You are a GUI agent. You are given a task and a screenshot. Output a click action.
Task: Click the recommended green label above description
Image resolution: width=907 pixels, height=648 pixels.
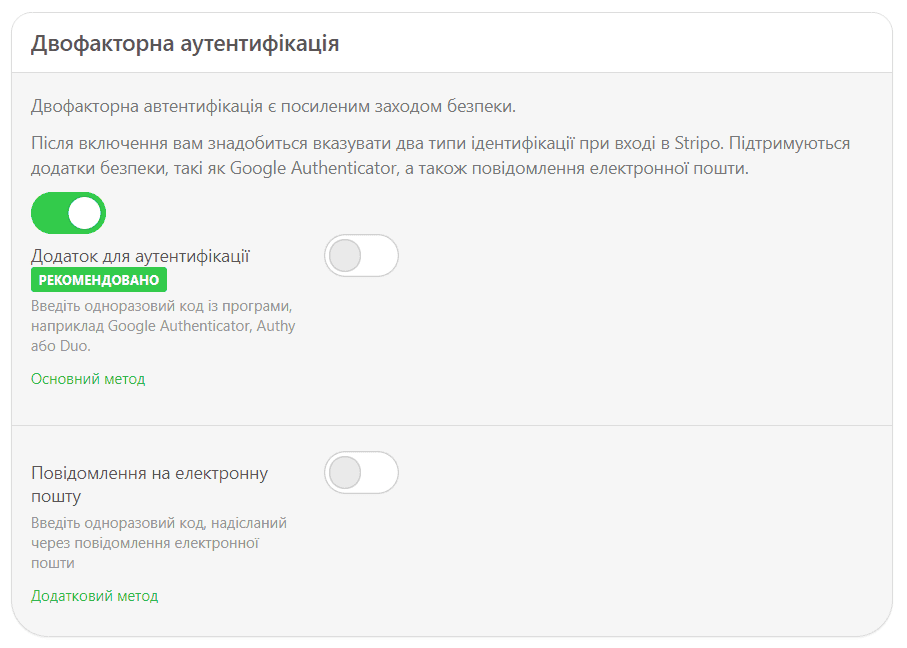(x=100, y=280)
